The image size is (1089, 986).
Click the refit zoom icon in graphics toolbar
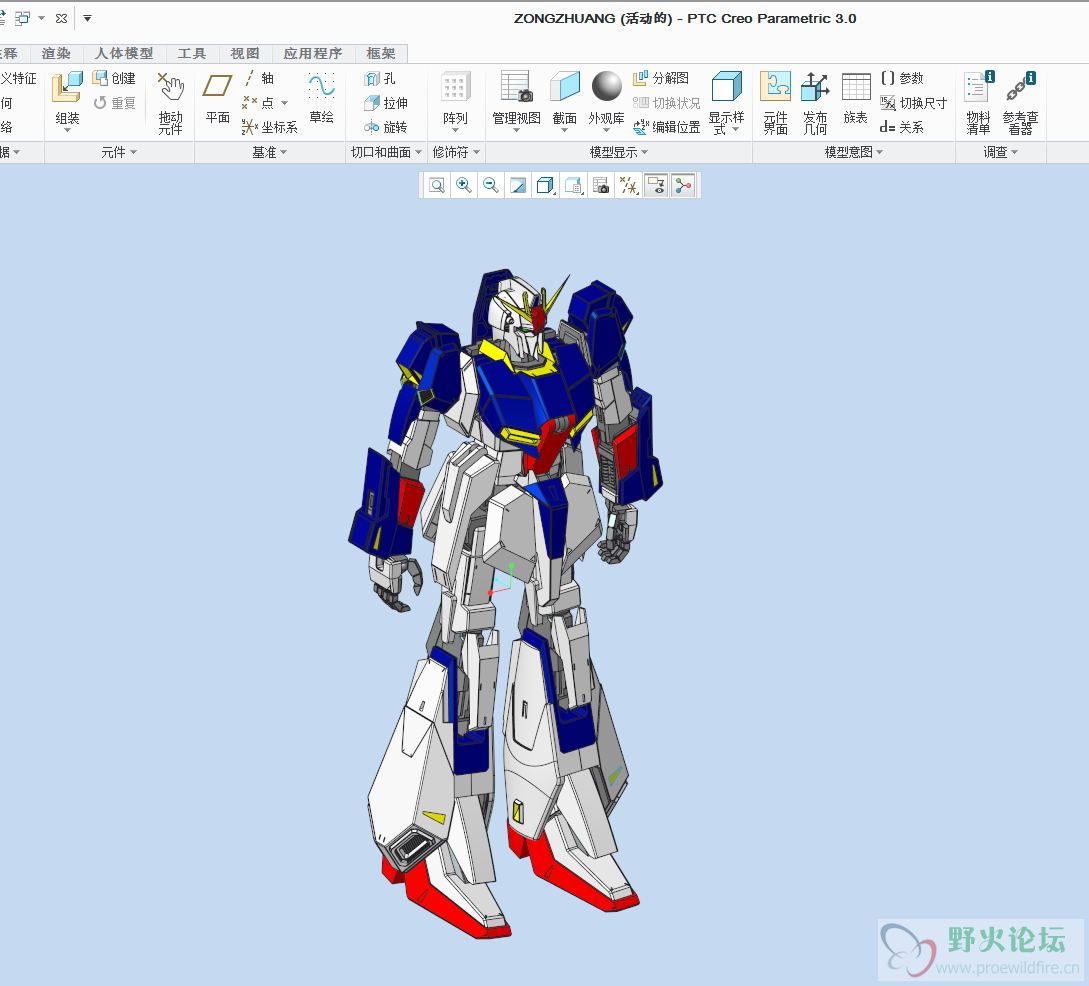pos(437,185)
